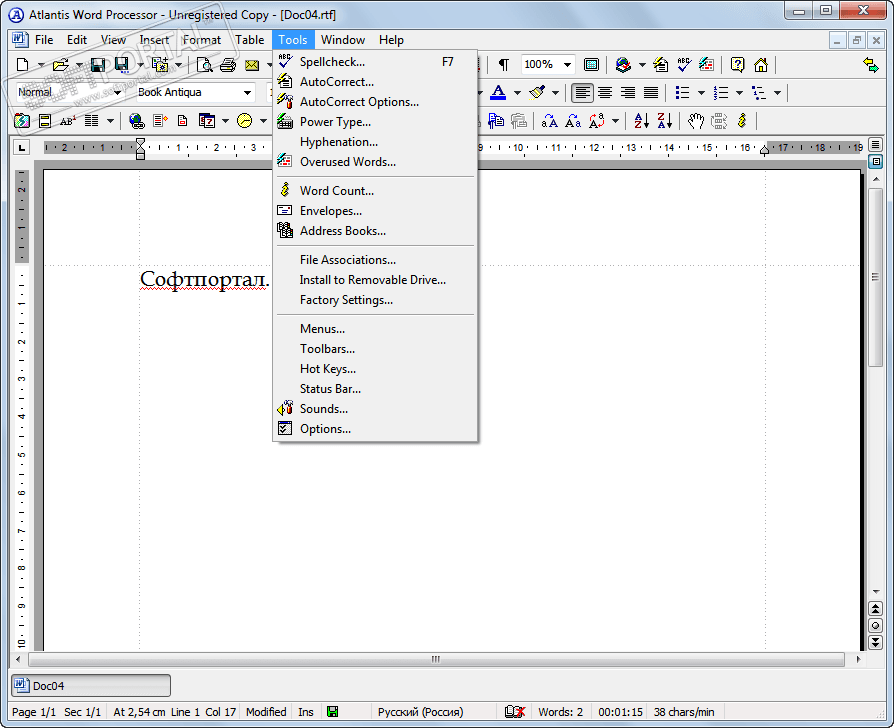Toggle justify alignment
Image resolution: width=894 pixels, height=728 pixels.
pos(651,92)
